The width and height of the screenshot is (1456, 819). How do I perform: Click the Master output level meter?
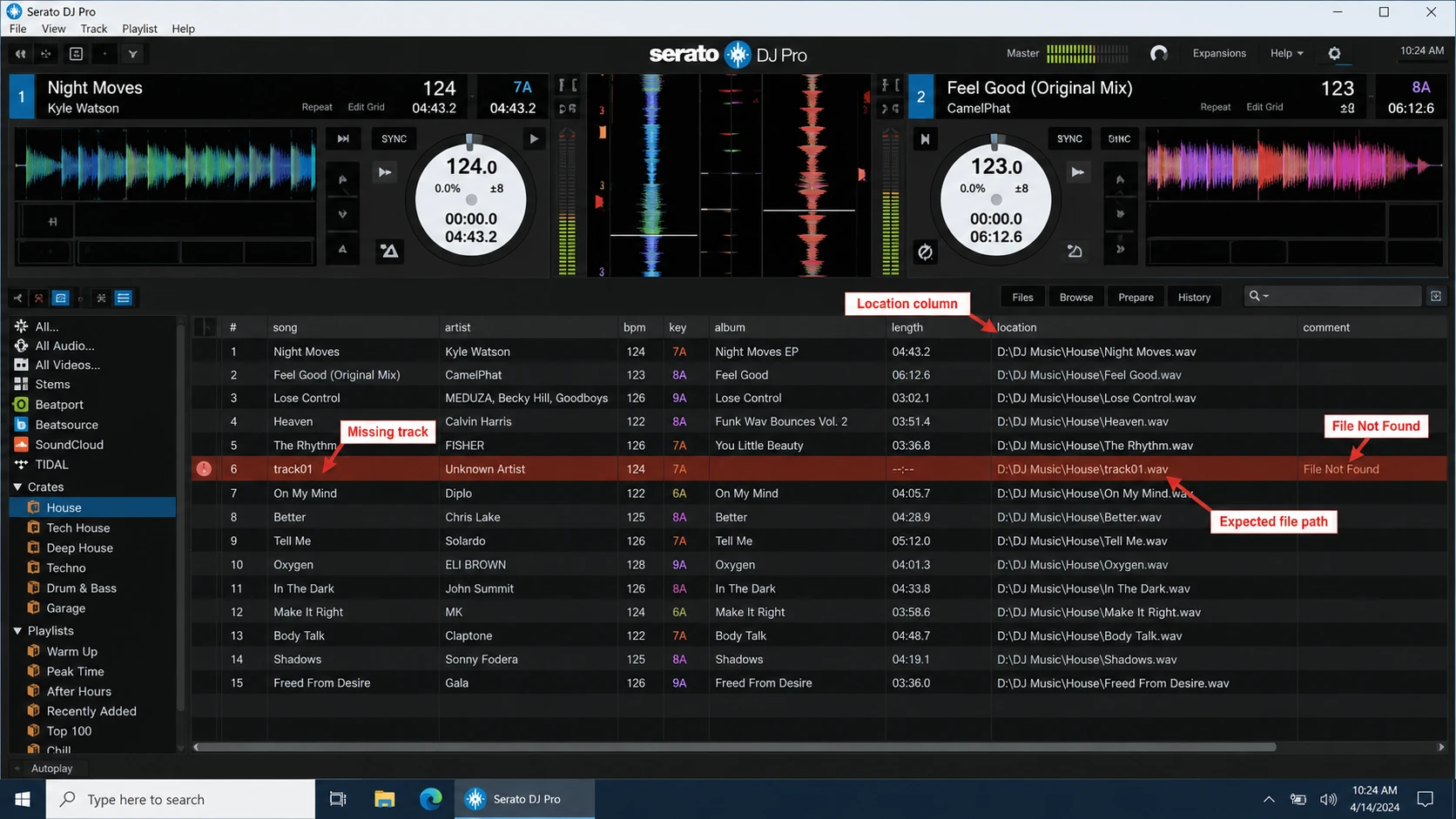1087,54
